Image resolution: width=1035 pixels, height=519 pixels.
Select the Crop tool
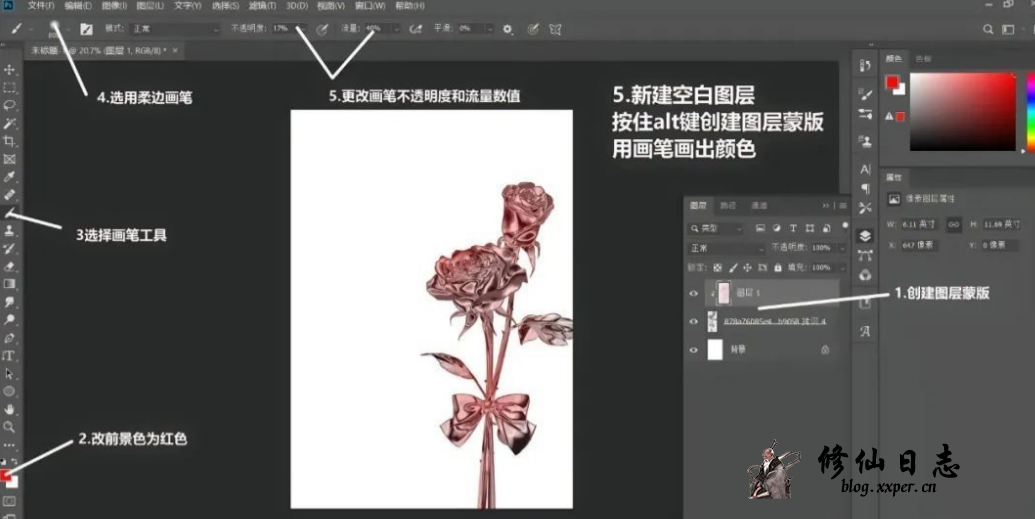[10, 141]
